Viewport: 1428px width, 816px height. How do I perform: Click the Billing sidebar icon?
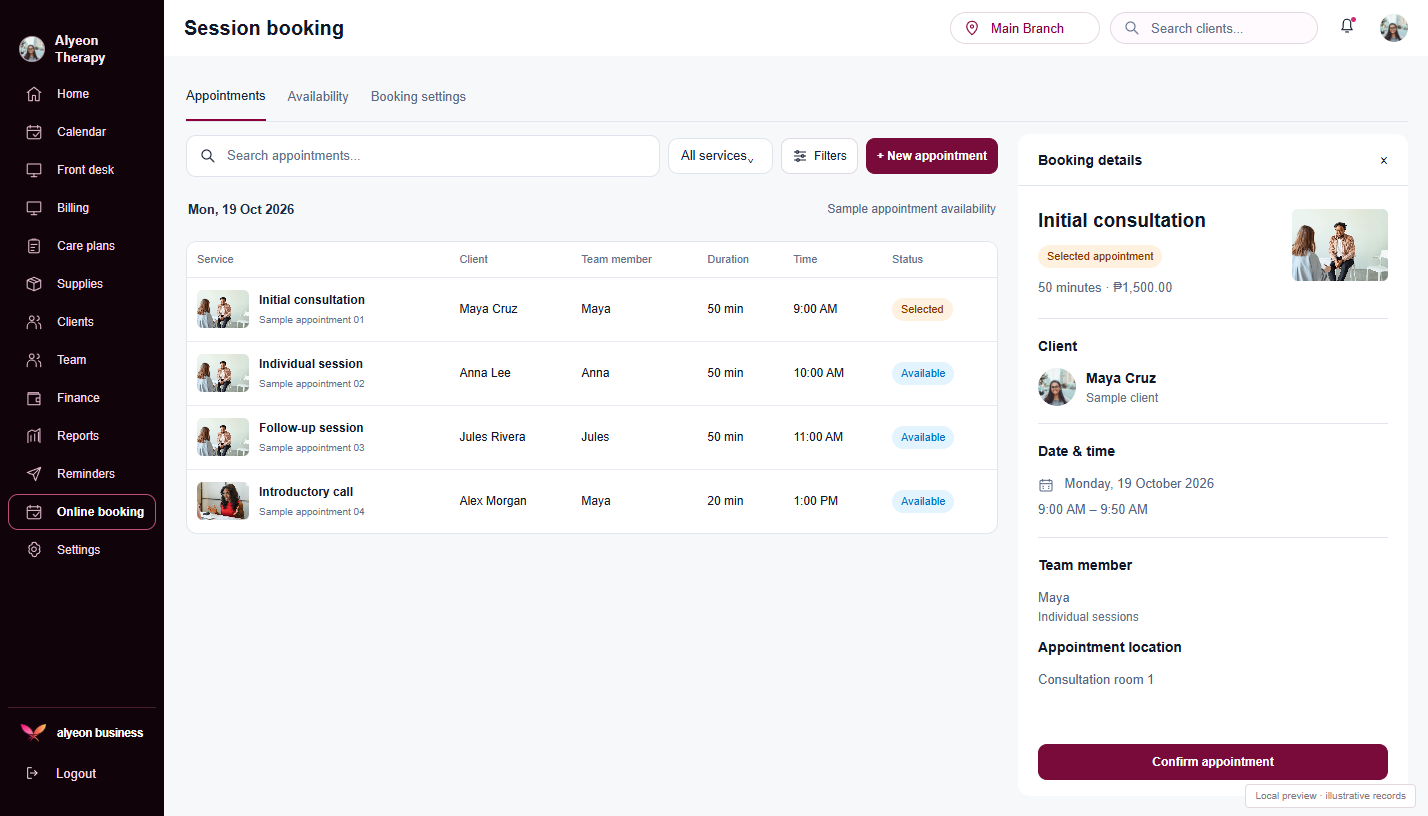pyautogui.click(x=34, y=208)
